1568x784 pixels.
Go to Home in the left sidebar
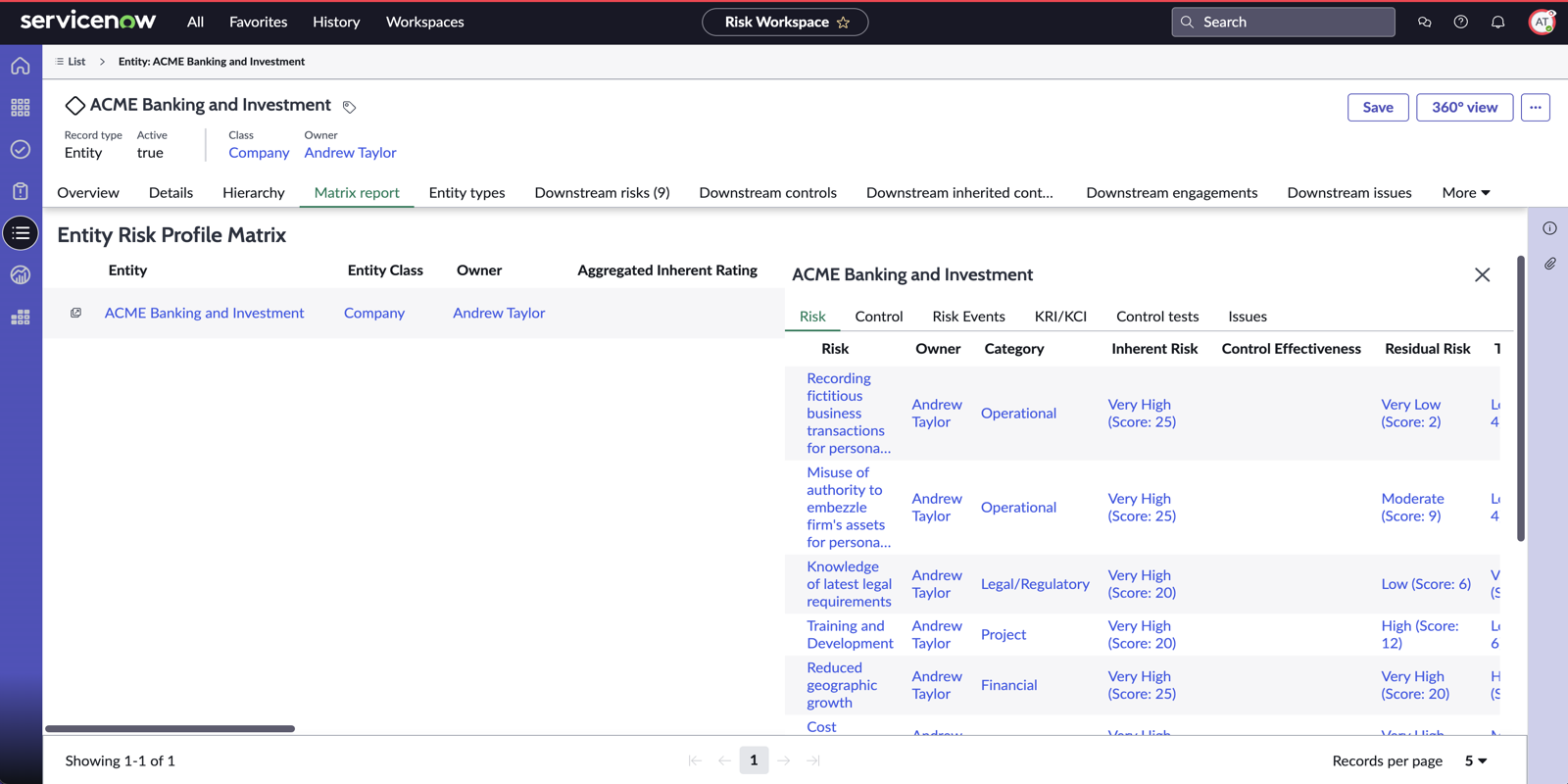pyautogui.click(x=21, y=66)
